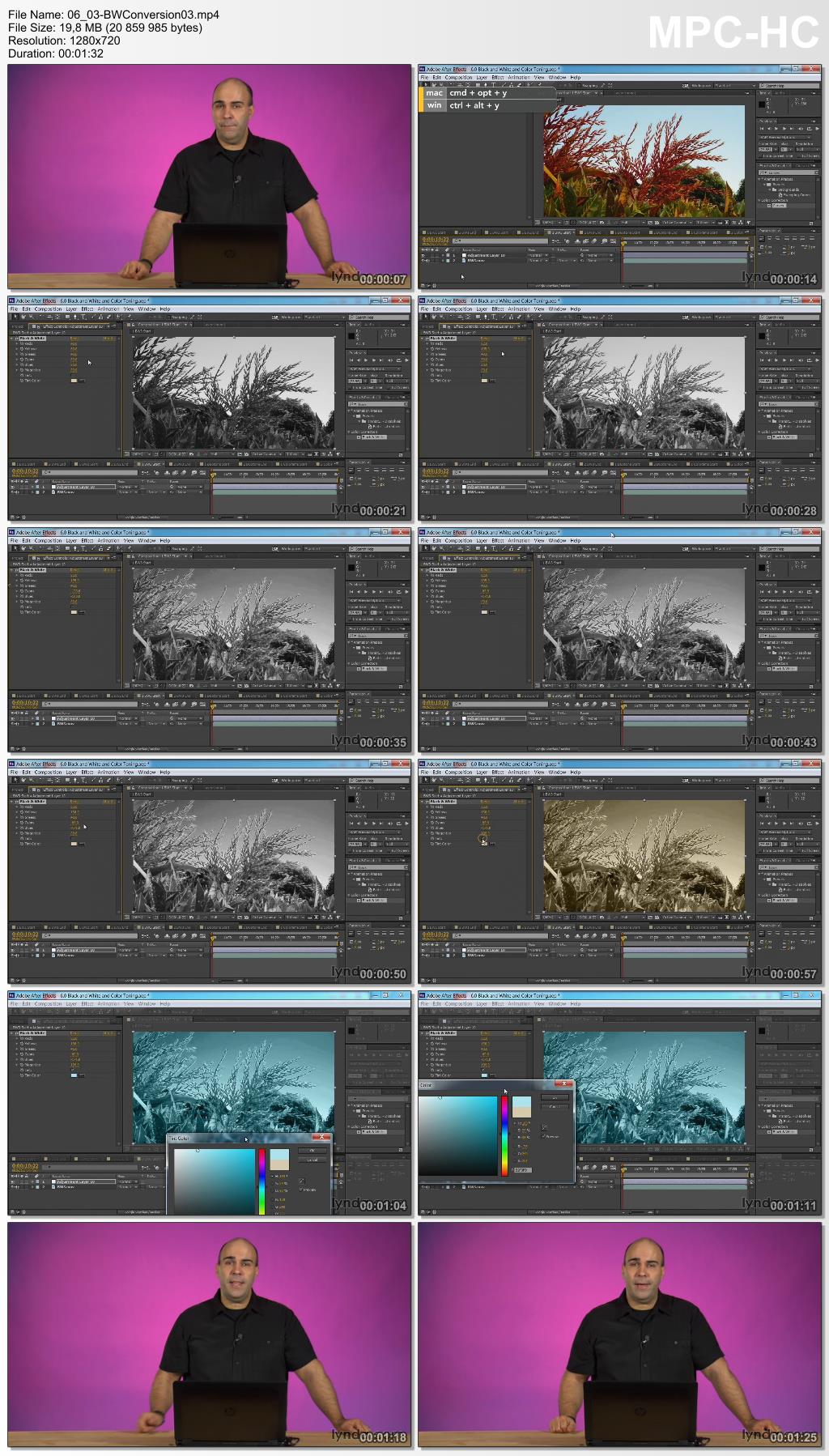The image size is (829, 1456).
Task: Click the hex value field in the 00:01:11 dialog
Action: (x=523, y=1169)
